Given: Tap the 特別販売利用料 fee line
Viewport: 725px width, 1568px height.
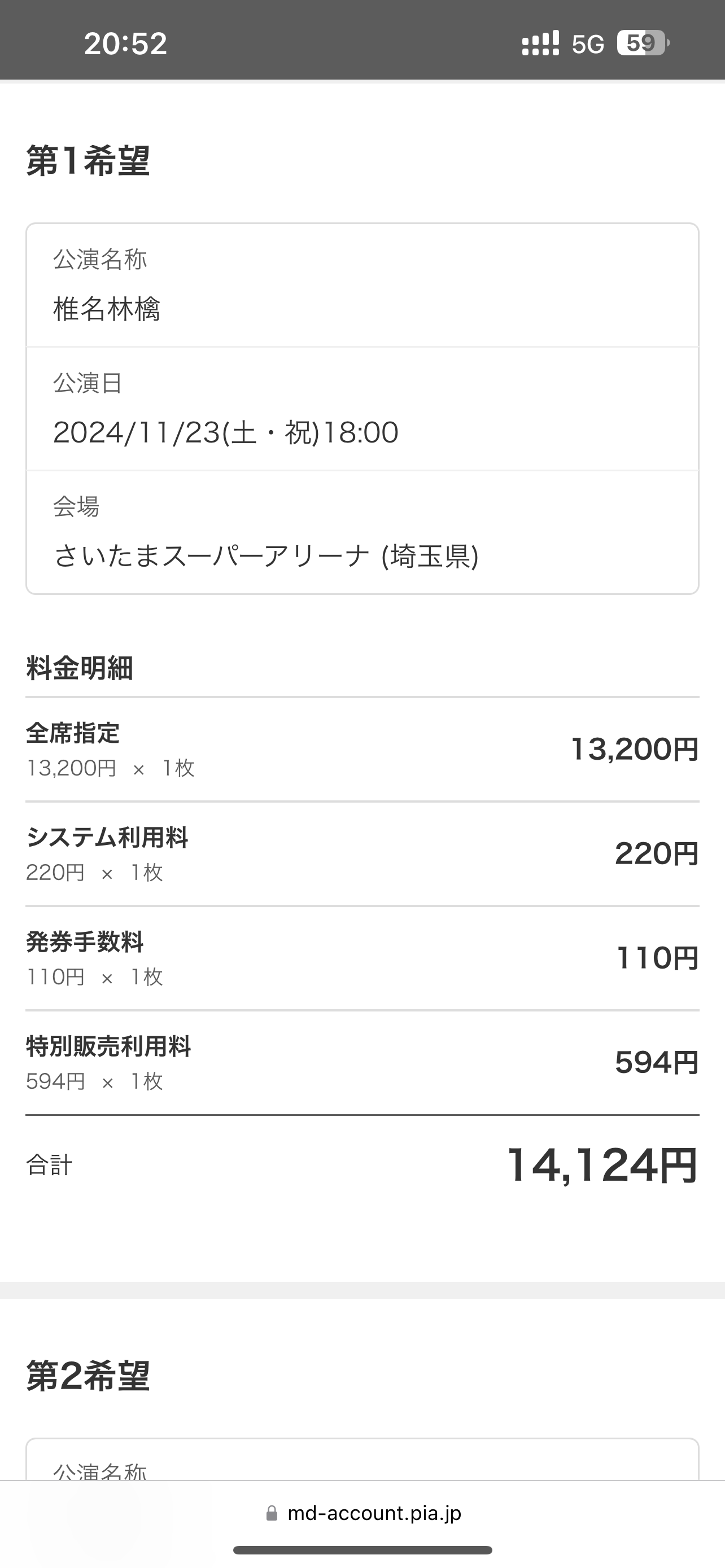Looking at the screenshot, I should click(108, 1047).
